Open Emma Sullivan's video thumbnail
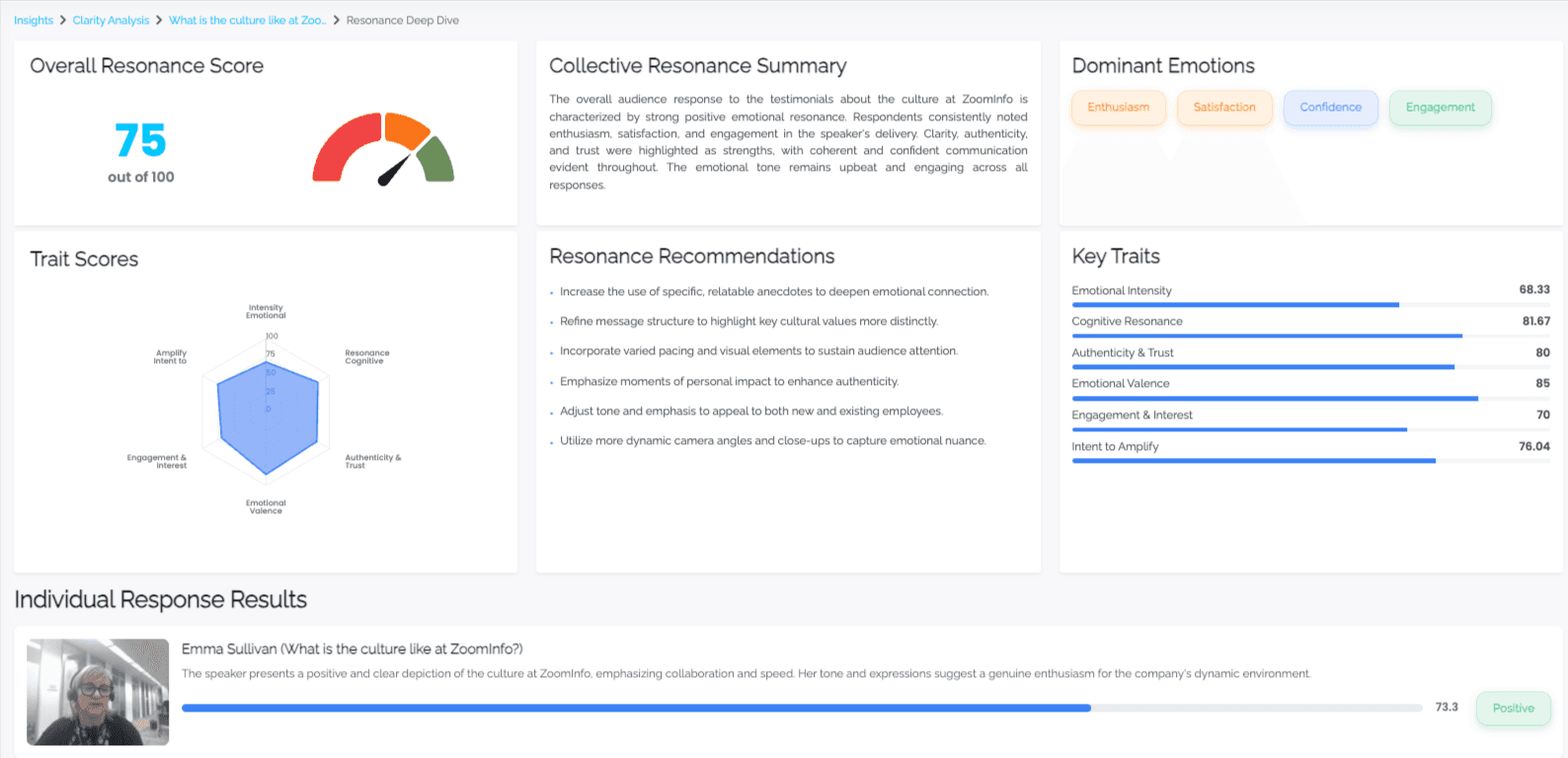Screen dimensions: 1568x758 pyautogui.click(x=98, y=692)
